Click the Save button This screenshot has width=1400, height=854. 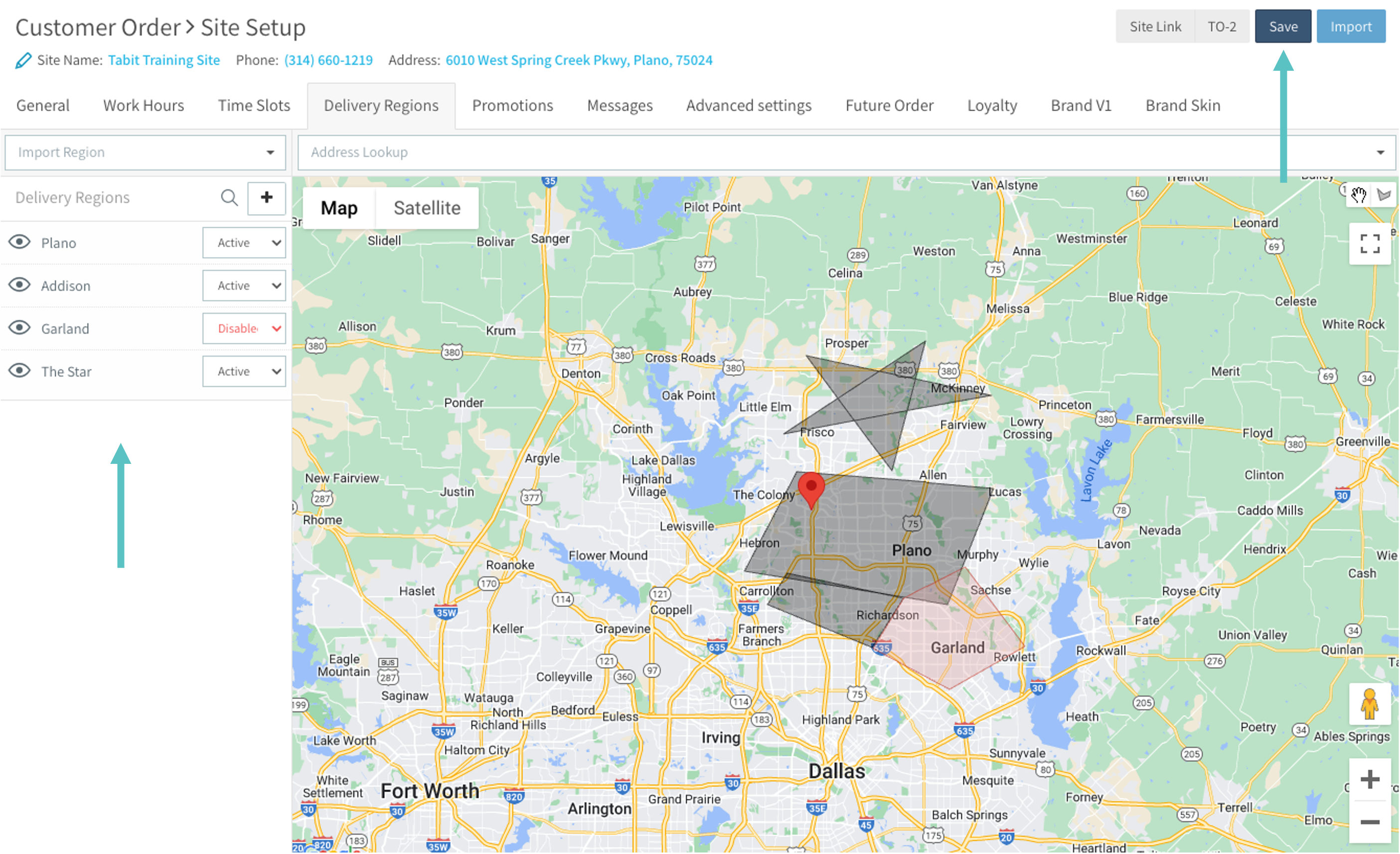pyautogui.click(x=1282, y=27)
